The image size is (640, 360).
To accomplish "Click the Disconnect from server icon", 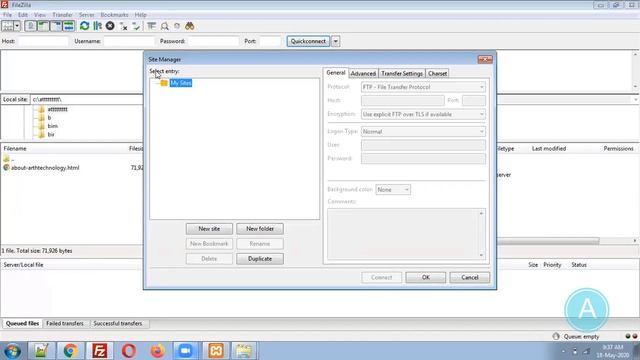I will (x=124, y=26).
